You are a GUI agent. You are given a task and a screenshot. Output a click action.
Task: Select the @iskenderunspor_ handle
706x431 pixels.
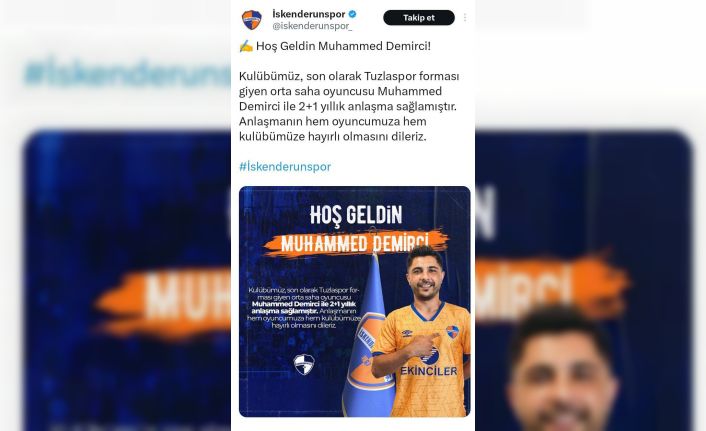(312, 26)
